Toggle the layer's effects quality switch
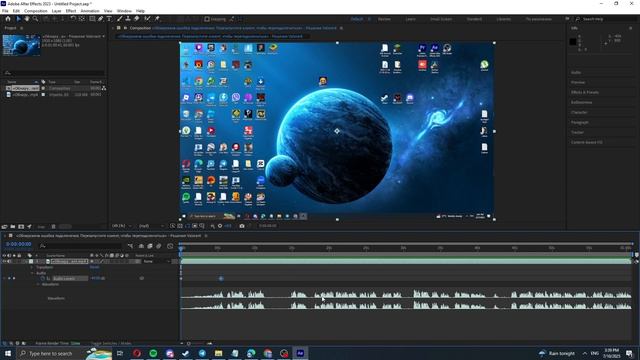The height and width of the screenshot is (360, 640). click(102, 261)
